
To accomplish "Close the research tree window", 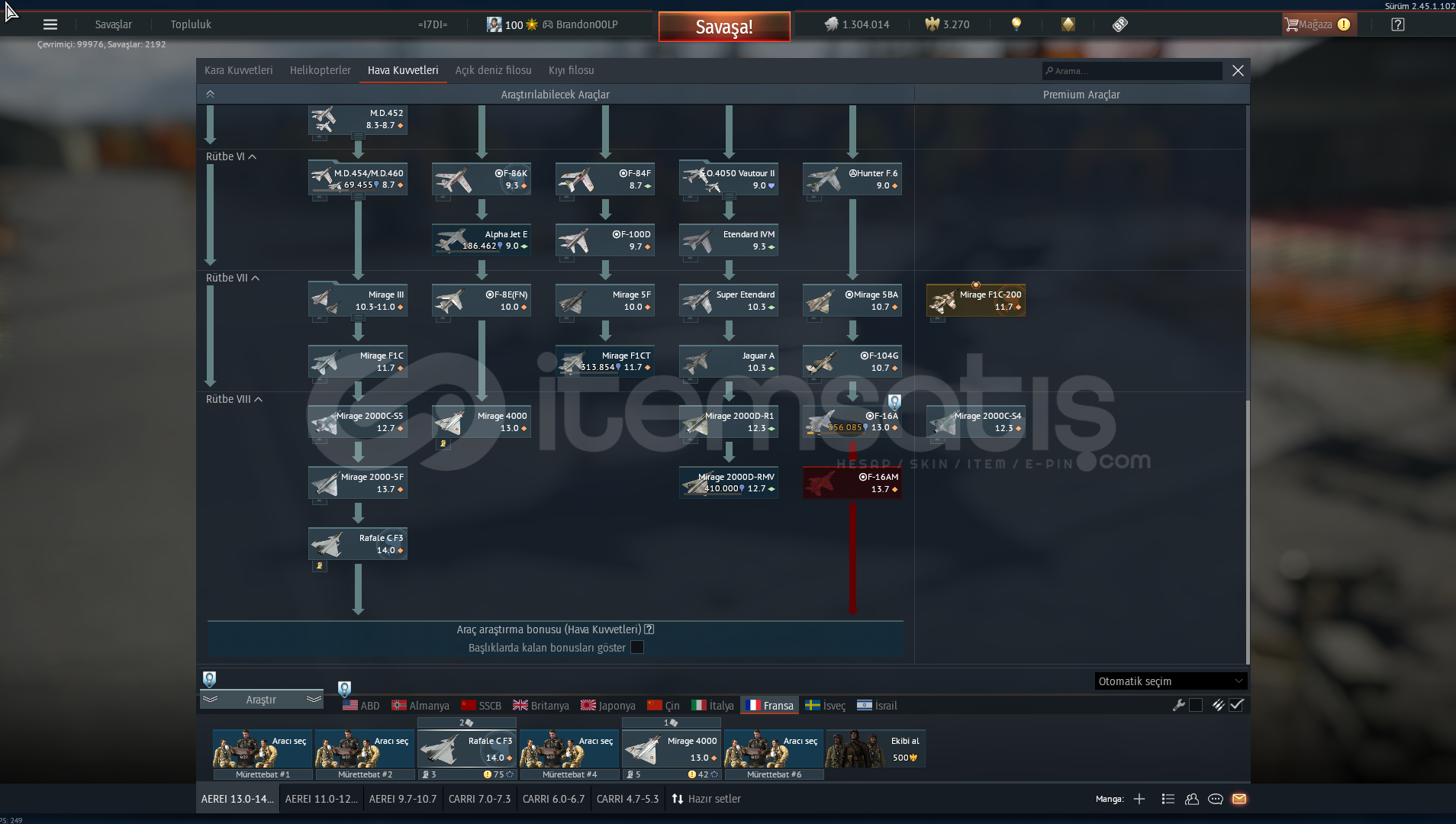I will (x=1238, y=70).
